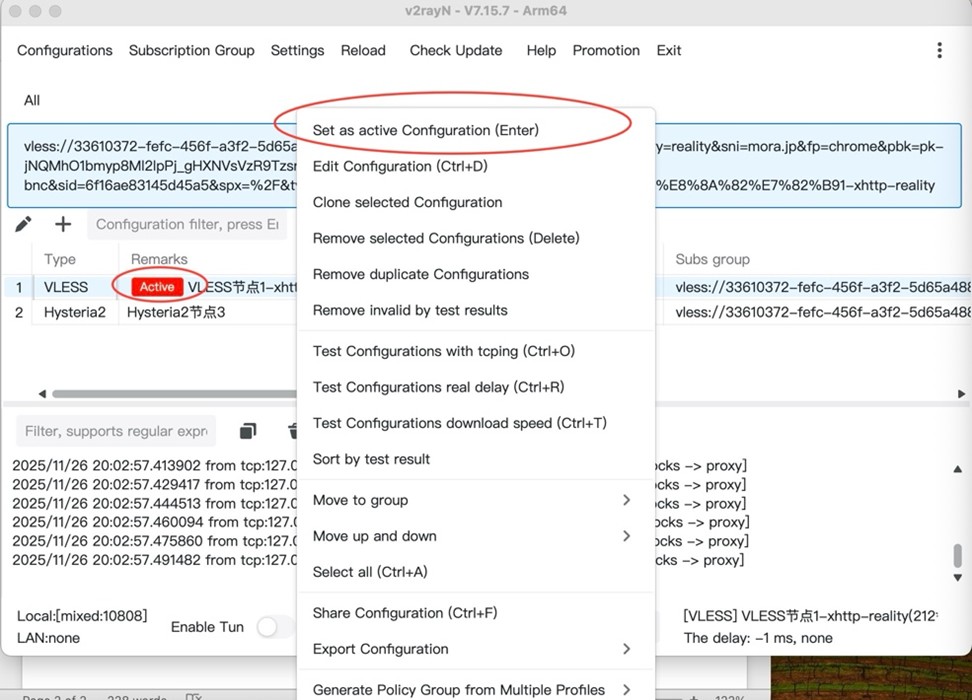
Task: Click the trash icon to clear log
Action: (292, 431)
